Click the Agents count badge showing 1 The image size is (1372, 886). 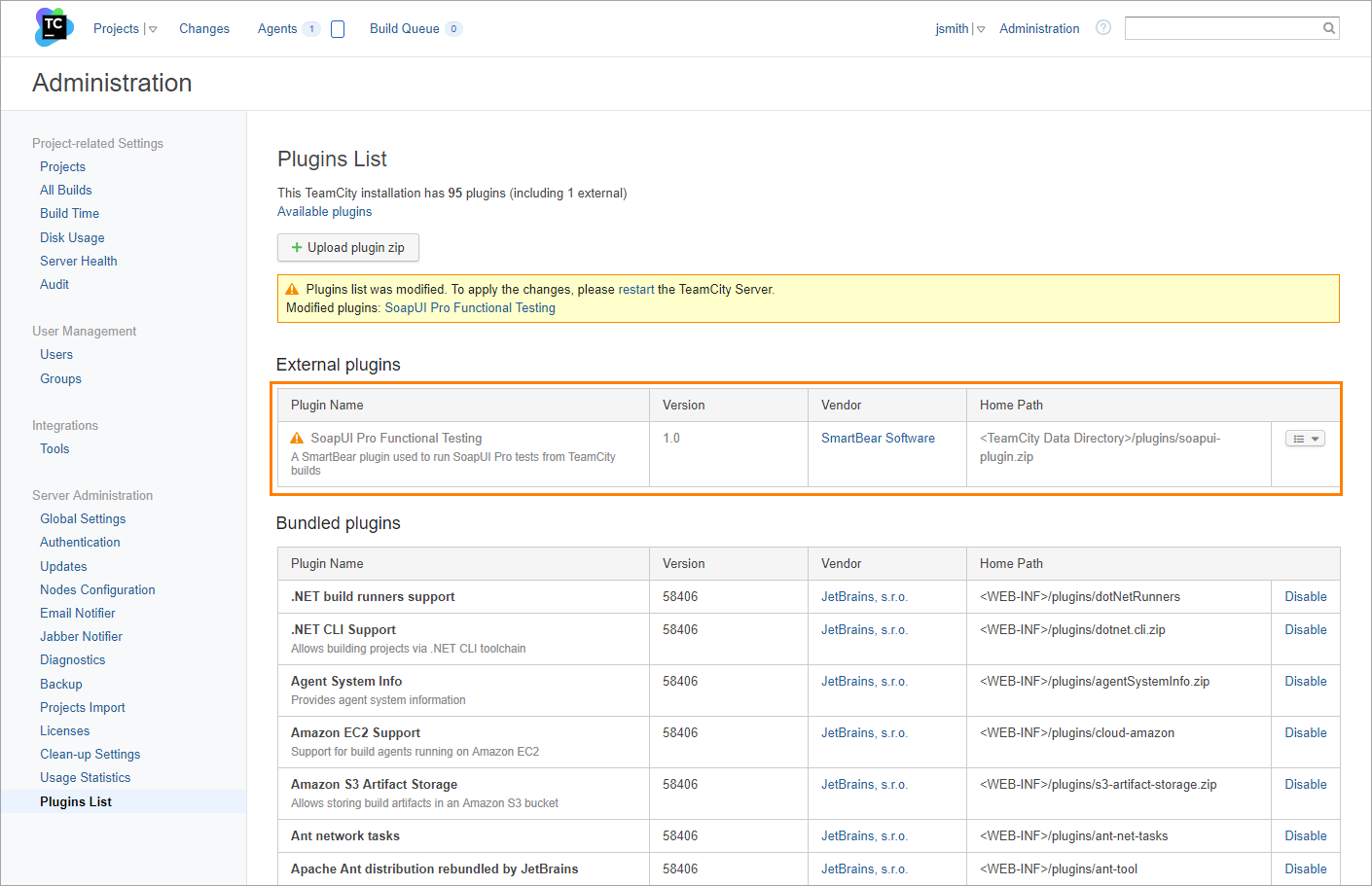(311, 29)
